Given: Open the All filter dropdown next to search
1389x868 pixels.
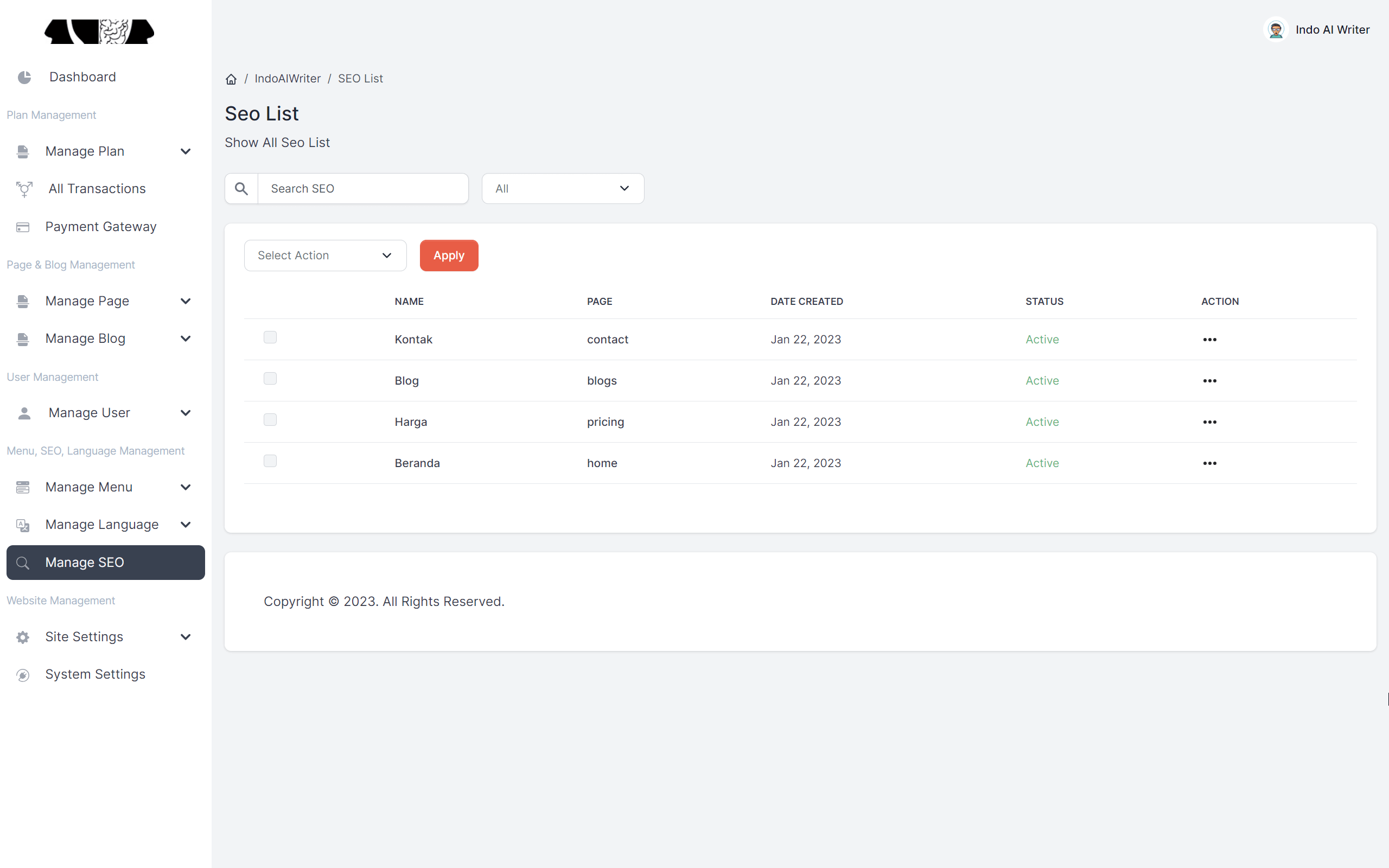Looking at the screenshot, I should [562, 188].
